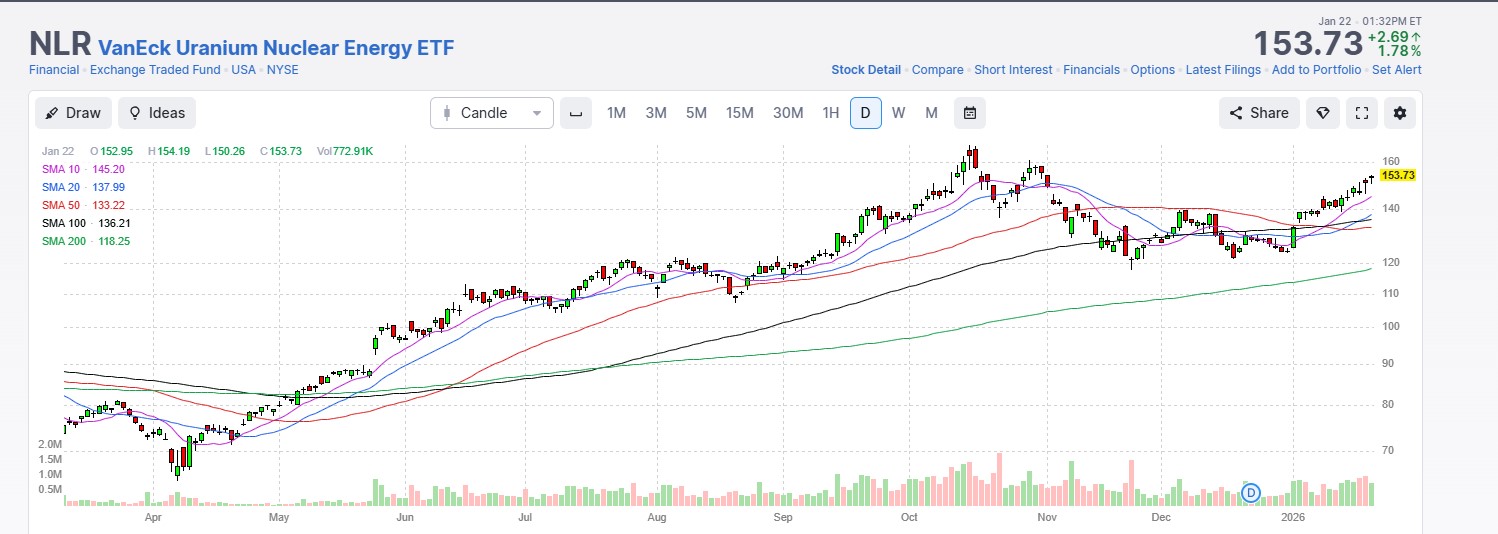This screenshot has width=1498, height=534.
Task: Open the Short Interest link
Action: tap(1013, 70)
